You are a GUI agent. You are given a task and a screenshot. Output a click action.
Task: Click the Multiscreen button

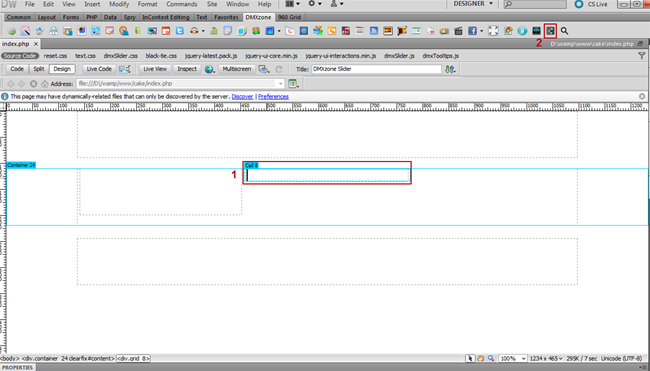coord(237,69)
